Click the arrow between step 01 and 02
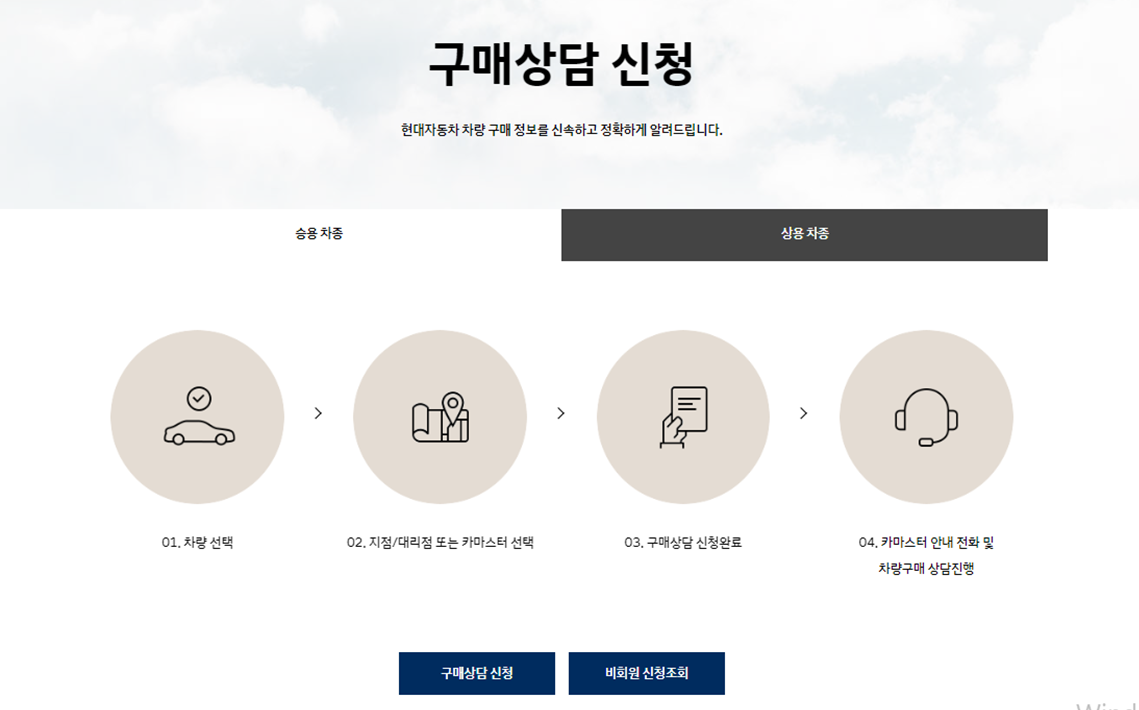The width and height of the screenshot is (1139, 710). (x=318, y=411)
